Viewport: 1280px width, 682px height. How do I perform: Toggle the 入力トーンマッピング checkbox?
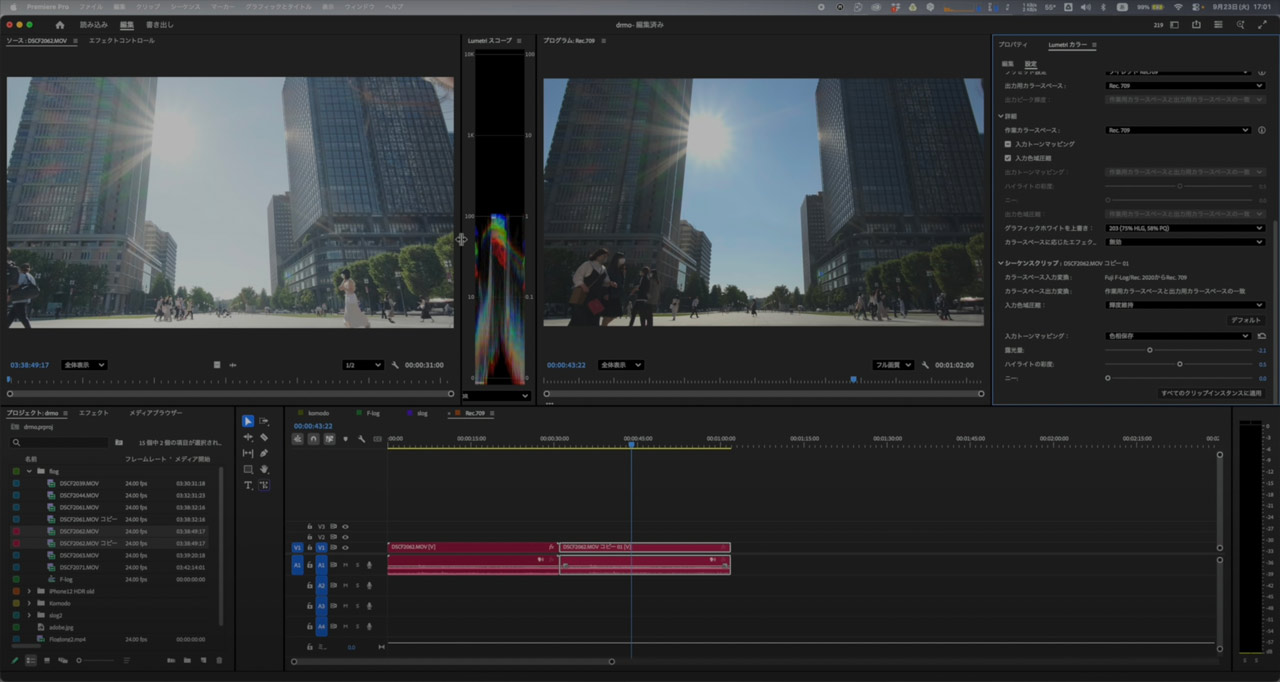(1008, 144)
